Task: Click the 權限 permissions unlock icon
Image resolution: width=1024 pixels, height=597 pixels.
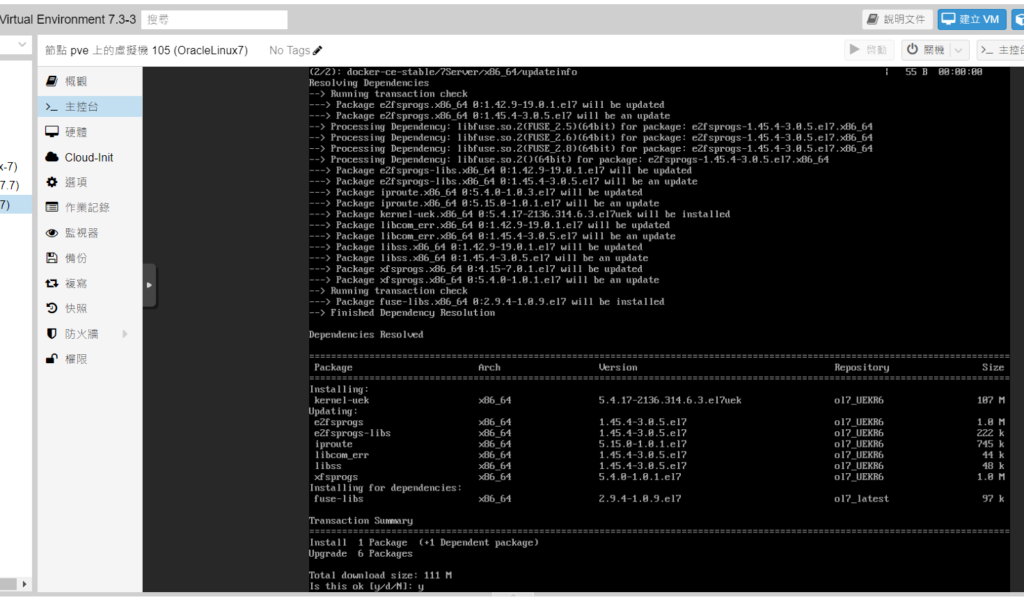Action: [x=52, y=359]
